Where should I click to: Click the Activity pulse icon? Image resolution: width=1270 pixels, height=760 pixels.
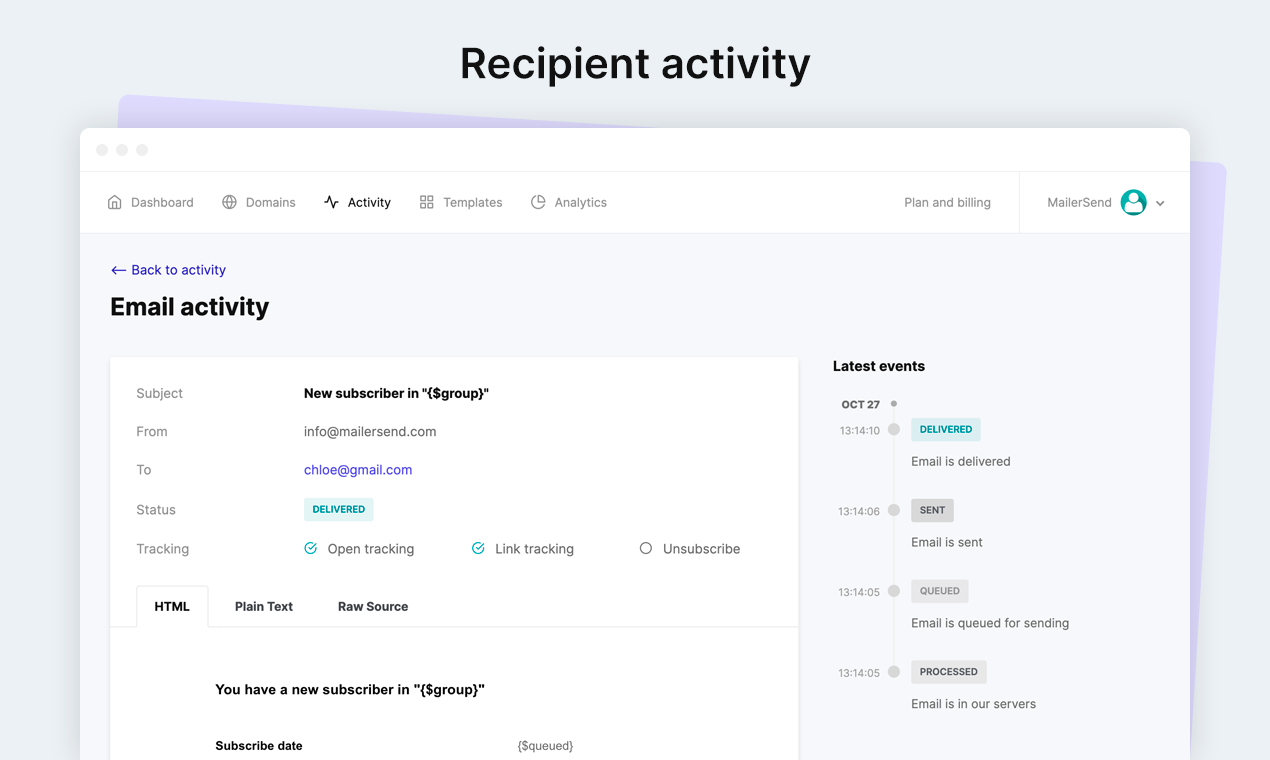(x=331, y=202)
